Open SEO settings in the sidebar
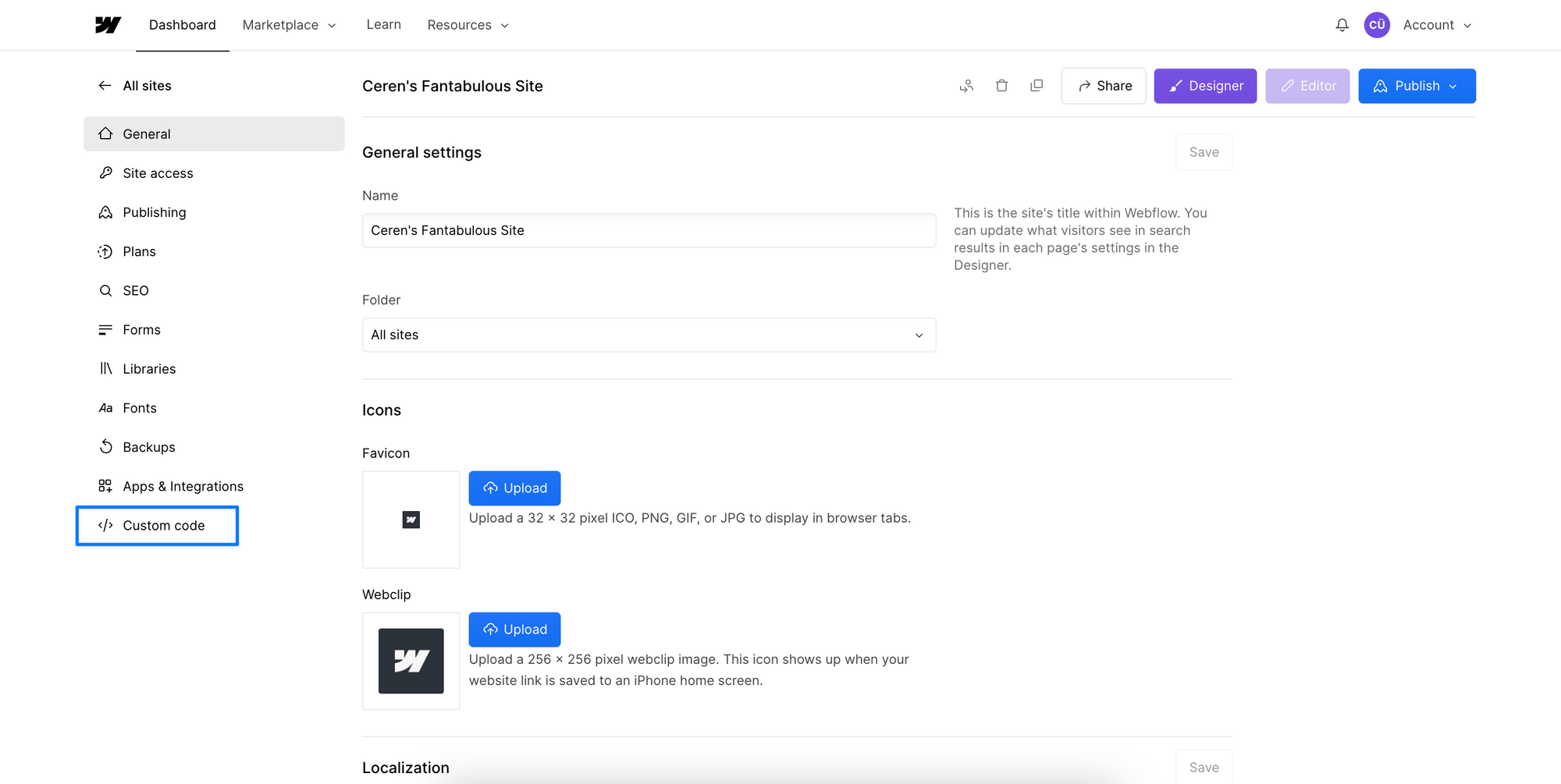Screen dimensions: 1561x784 [x=214, y=290]
